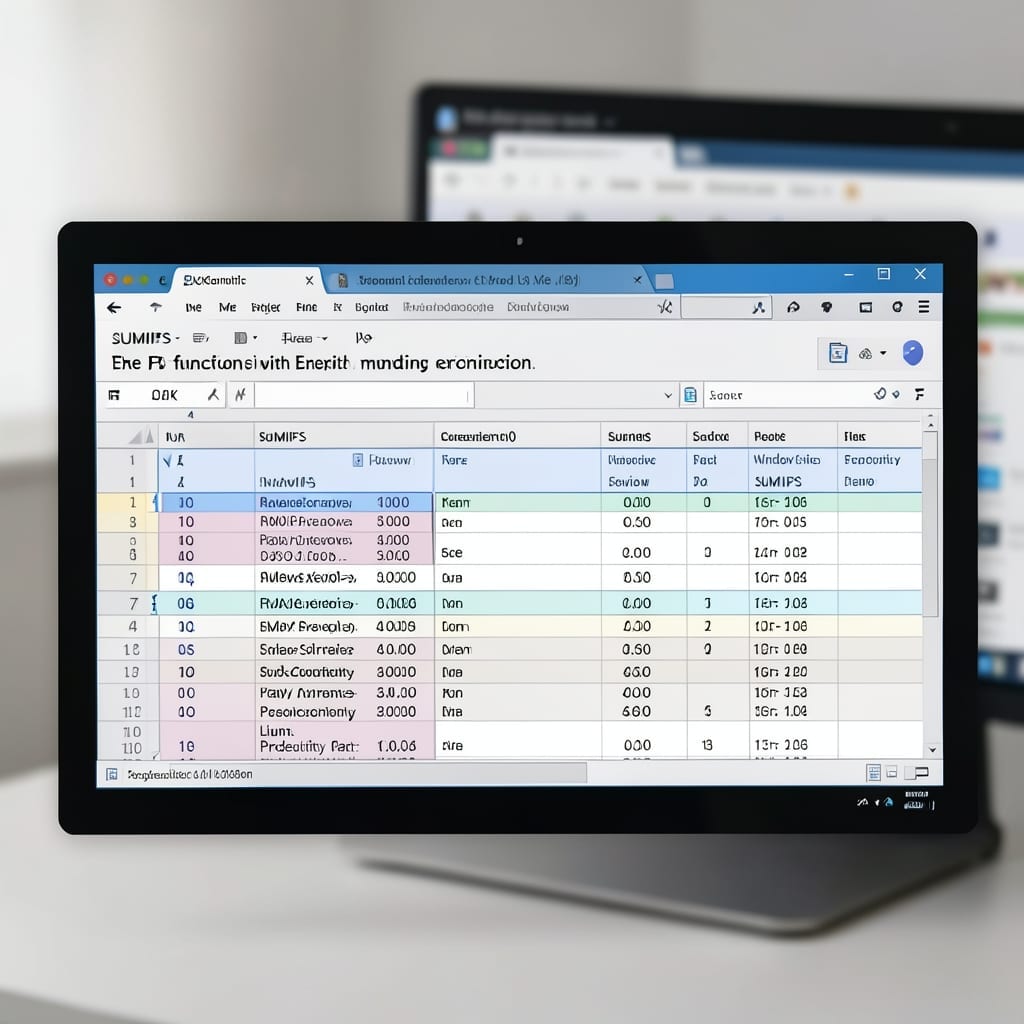Click the small diamond icon beside the tag
Image resolution: width=1024 pixels, height=1024 pixels.
[x=896, y=394]
